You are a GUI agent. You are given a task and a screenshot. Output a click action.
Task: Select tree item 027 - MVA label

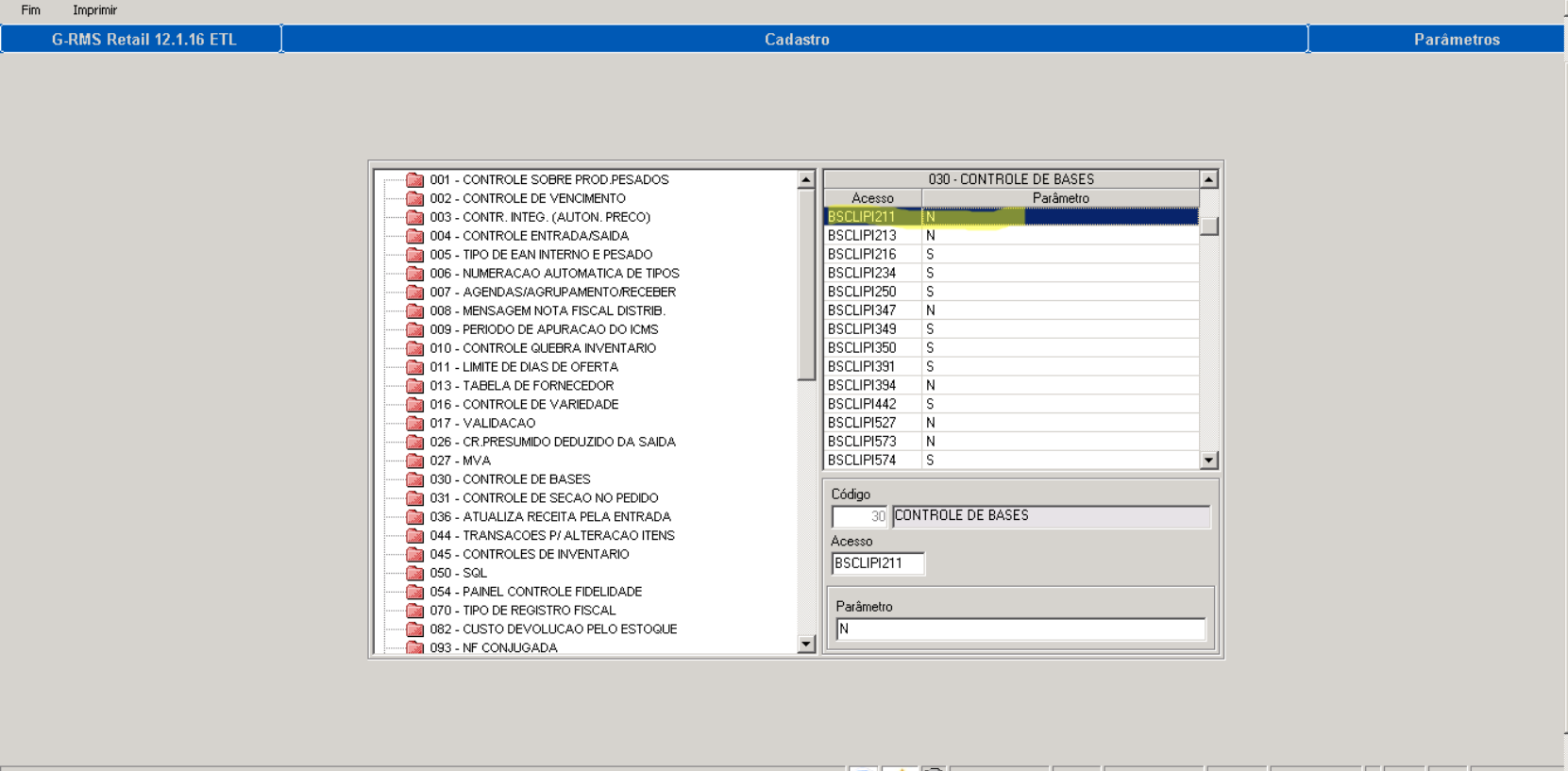click(460, 461)
